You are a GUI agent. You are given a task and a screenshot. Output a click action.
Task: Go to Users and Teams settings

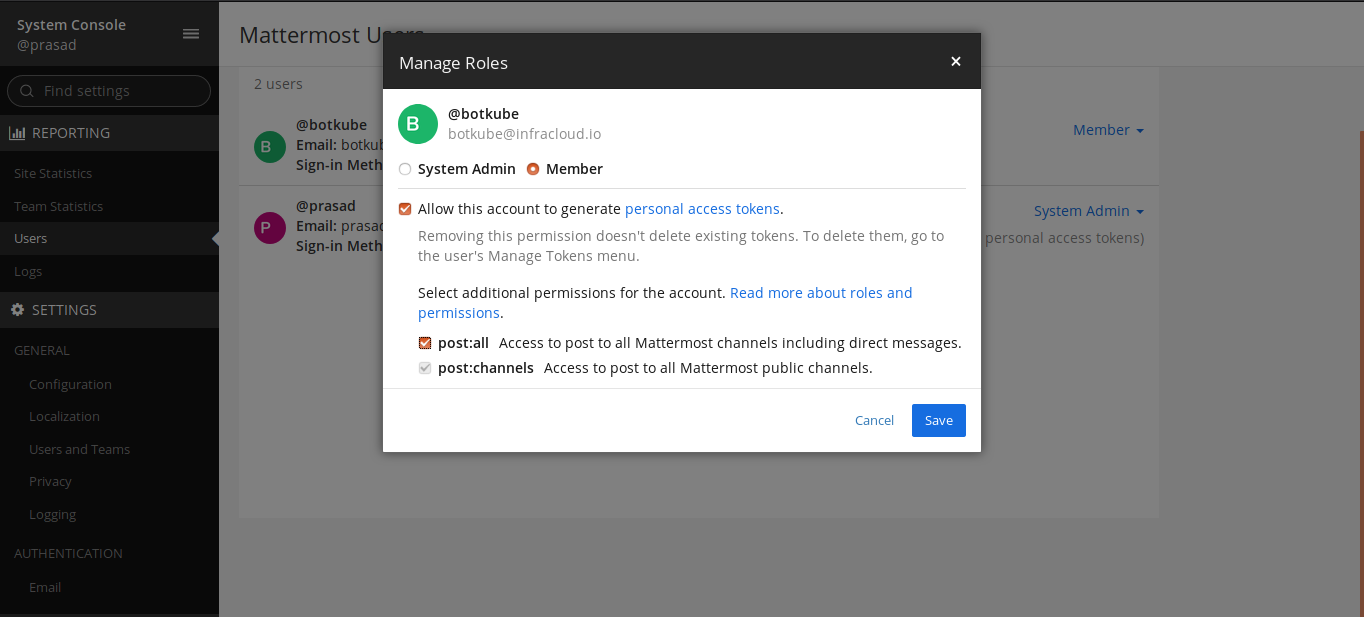click(79, 450)
